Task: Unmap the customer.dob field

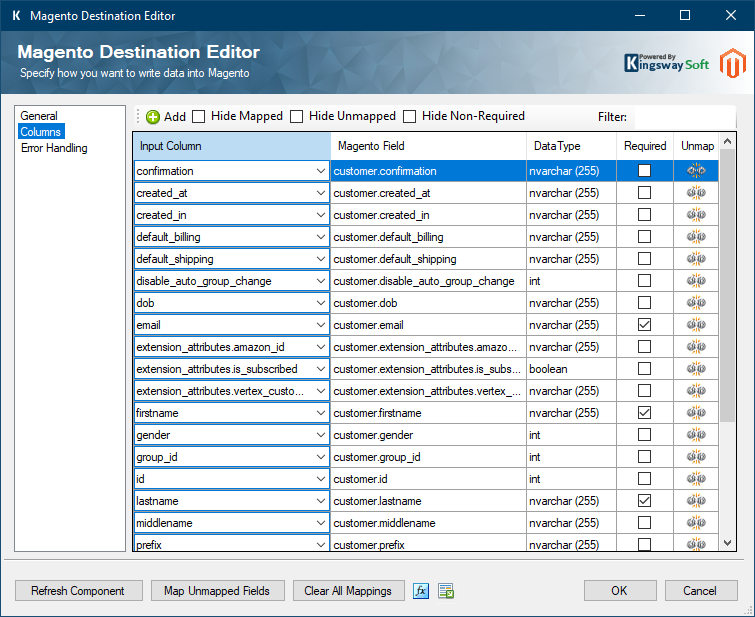Action: click(696, 302)
